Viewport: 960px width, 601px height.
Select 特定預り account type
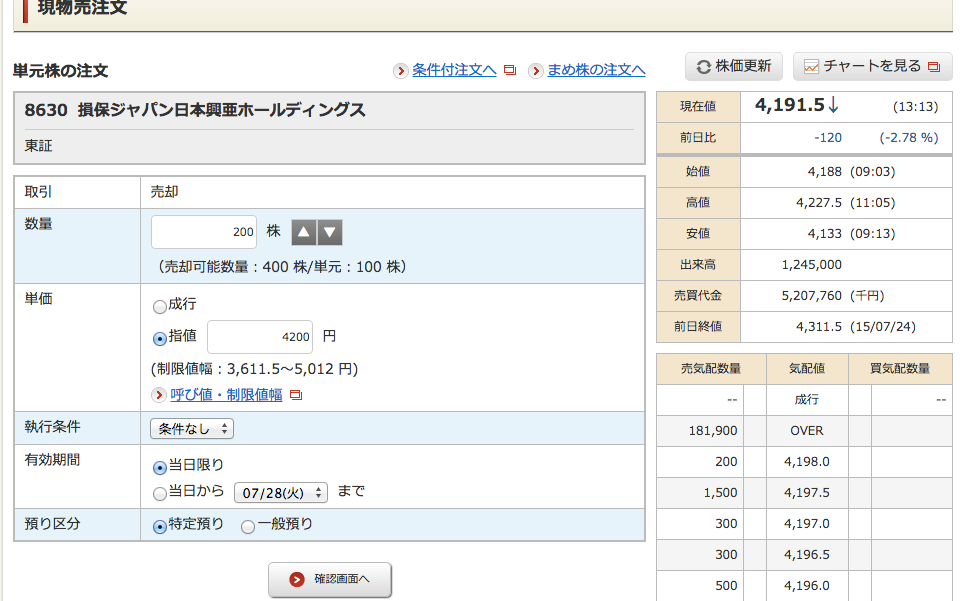point(160,526)
